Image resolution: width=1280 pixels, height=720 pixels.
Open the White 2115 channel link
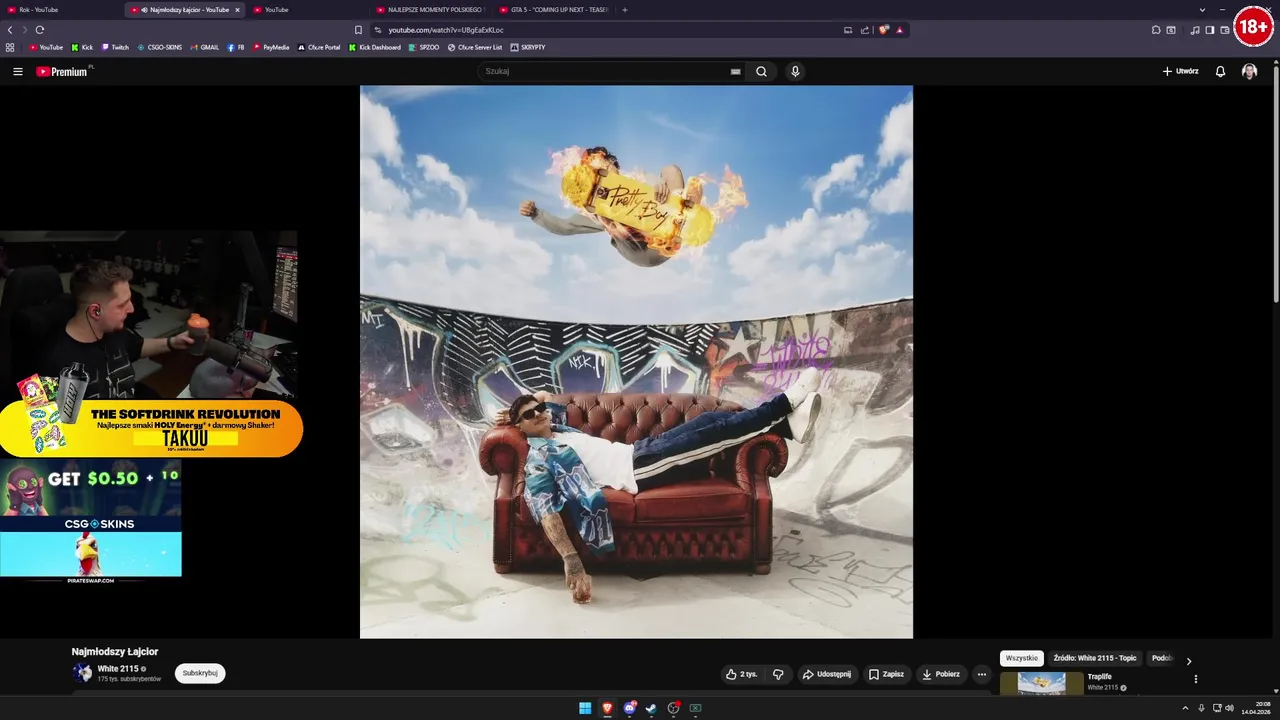[118, 668]
